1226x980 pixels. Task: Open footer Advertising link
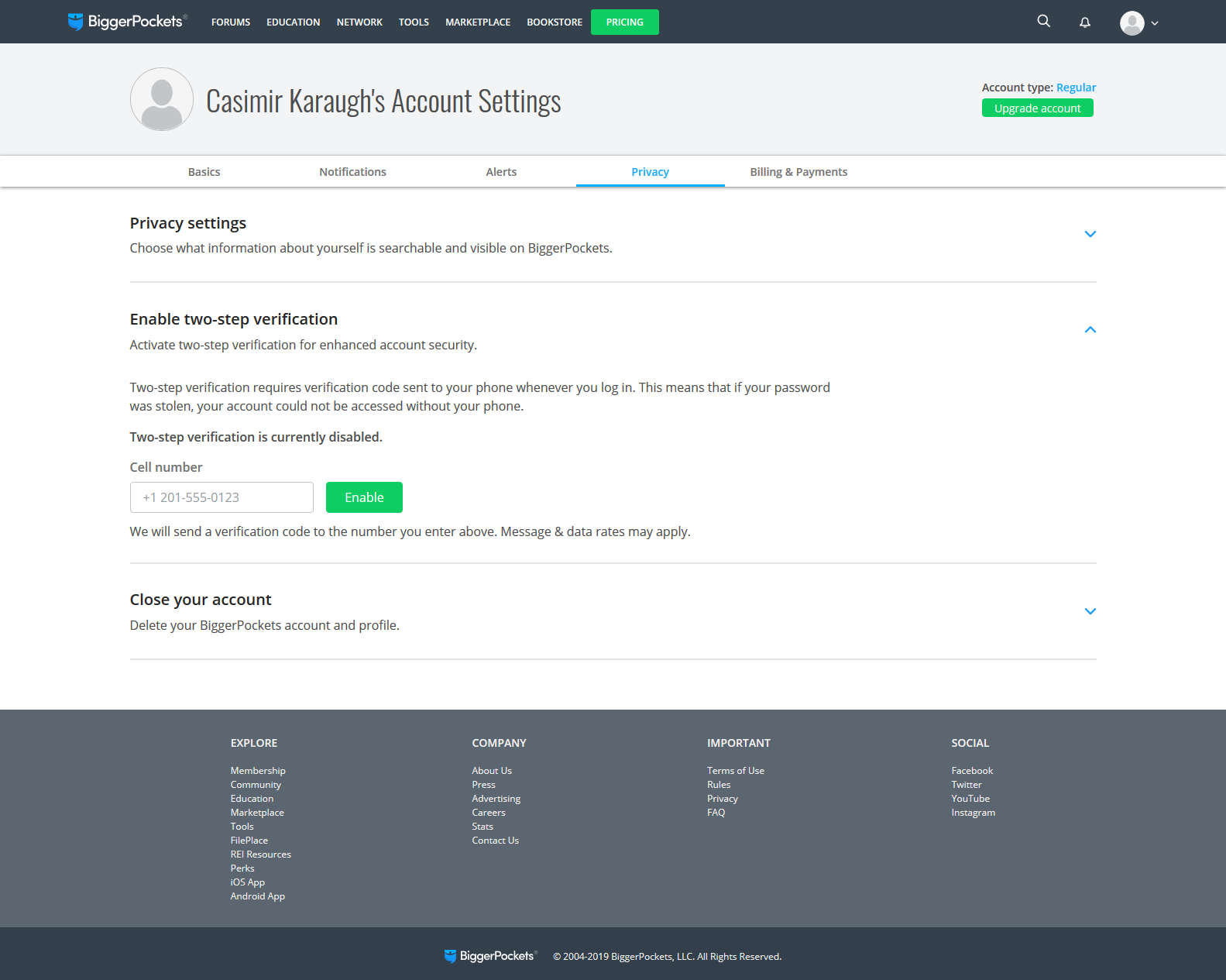pos(496,799)
